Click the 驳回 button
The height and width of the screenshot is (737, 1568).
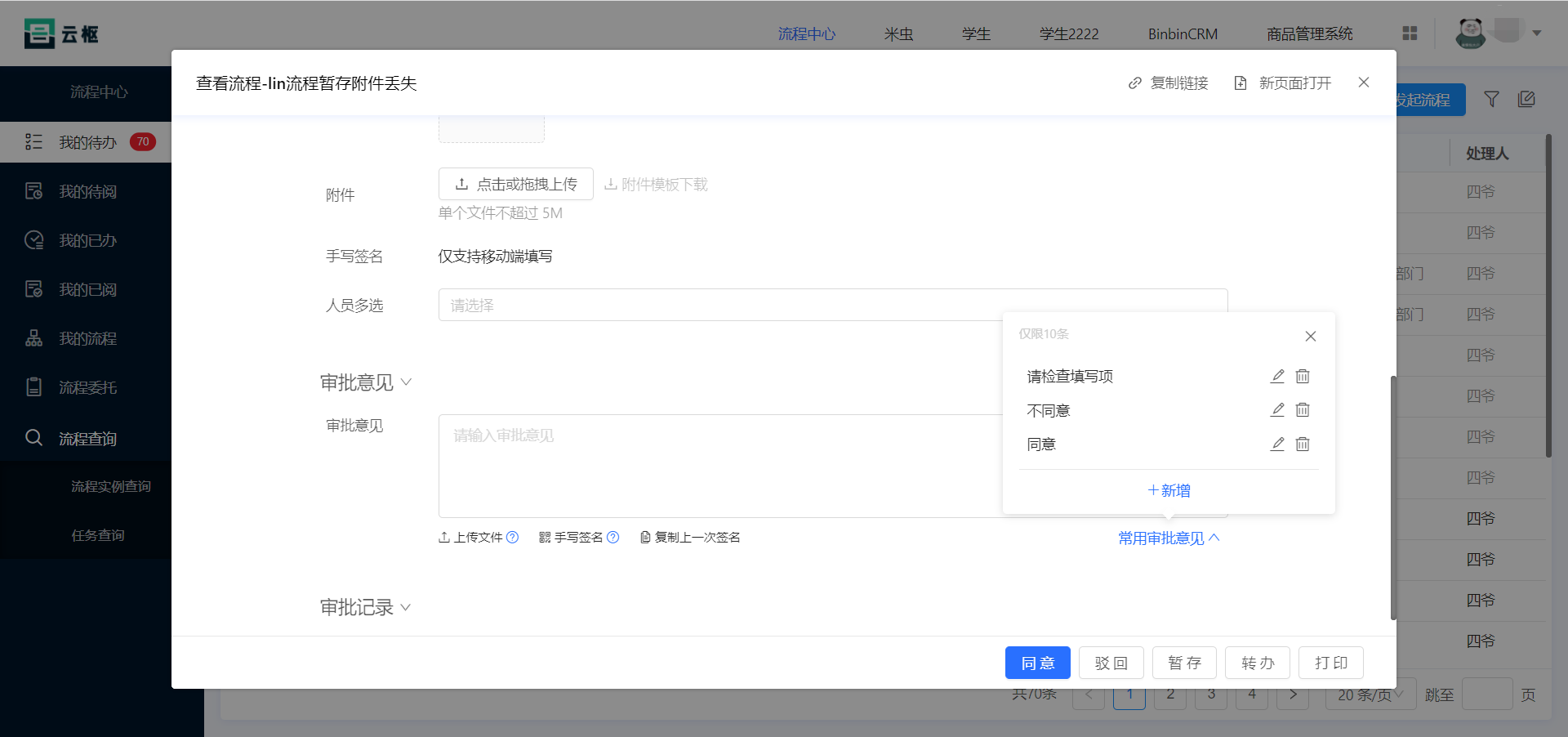tap(1111, 663)
